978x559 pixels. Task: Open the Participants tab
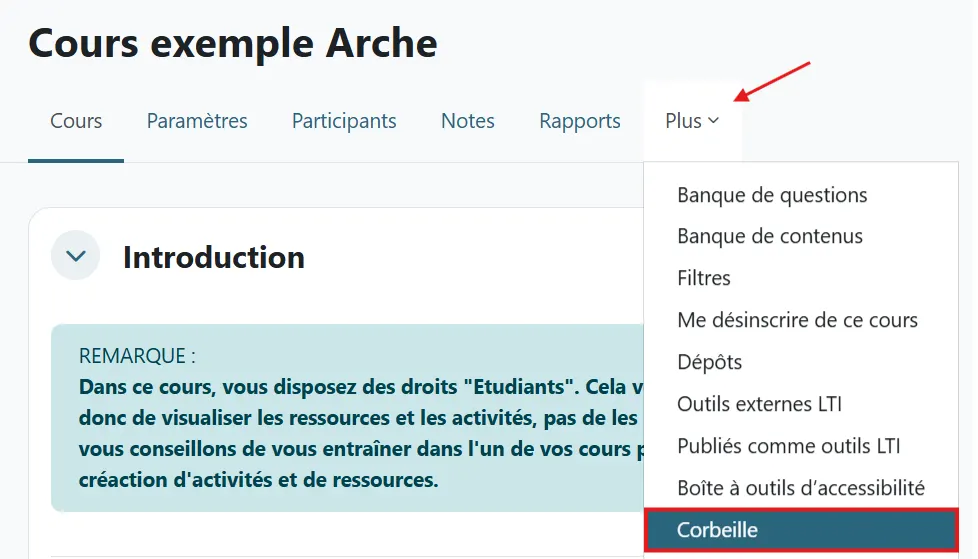click(x=344, y=120)
